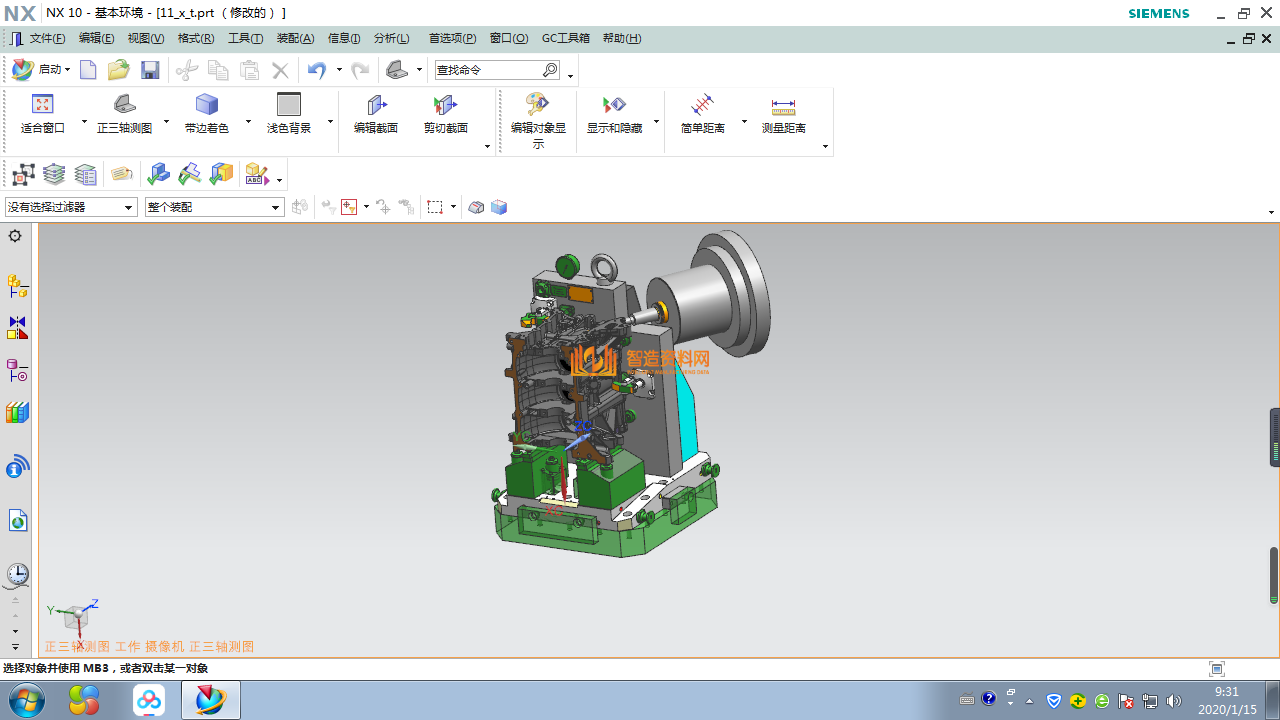
Task: Expand the selection filter dropdown
Action: point(128,207)
